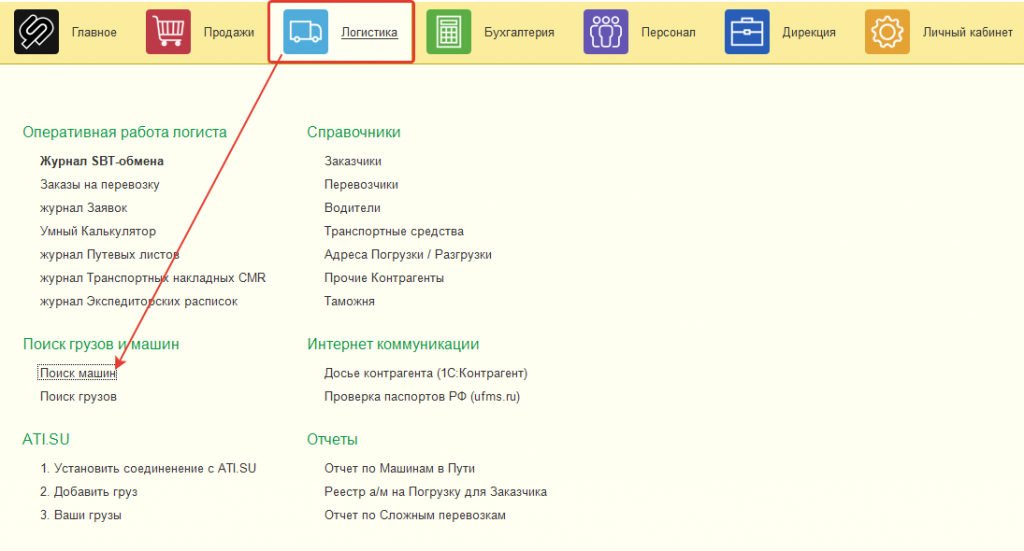This screenshot has width=1024, height=551.
Task: Open журнал Экспедиторских расписок
Action: coord(138,301)
